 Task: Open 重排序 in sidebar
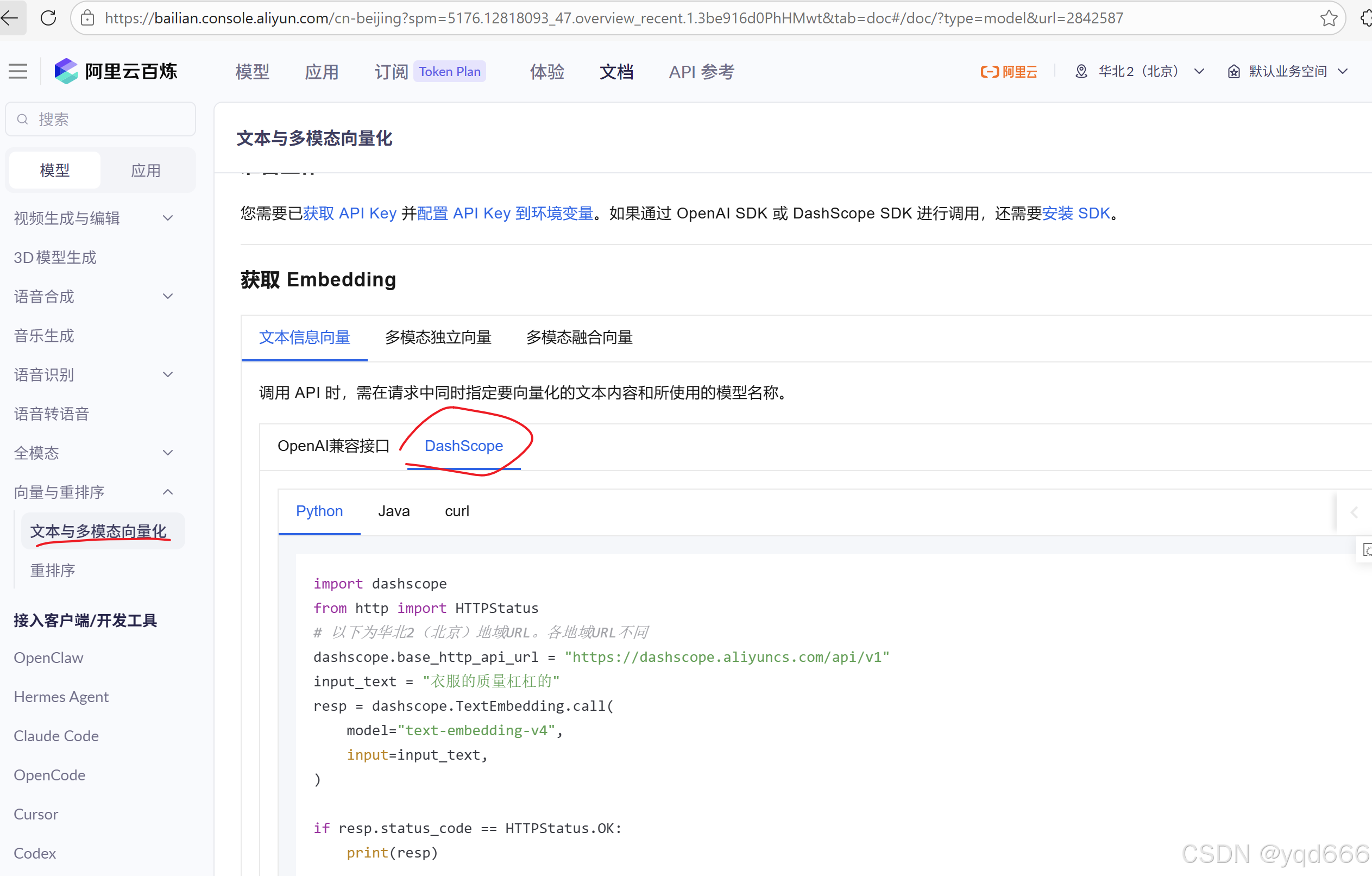(53, 570)
